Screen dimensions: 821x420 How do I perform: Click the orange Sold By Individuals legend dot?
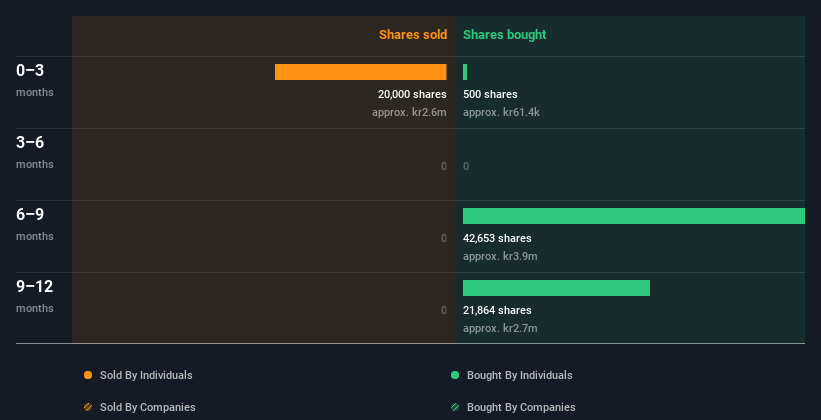click(x=88, y=375)
